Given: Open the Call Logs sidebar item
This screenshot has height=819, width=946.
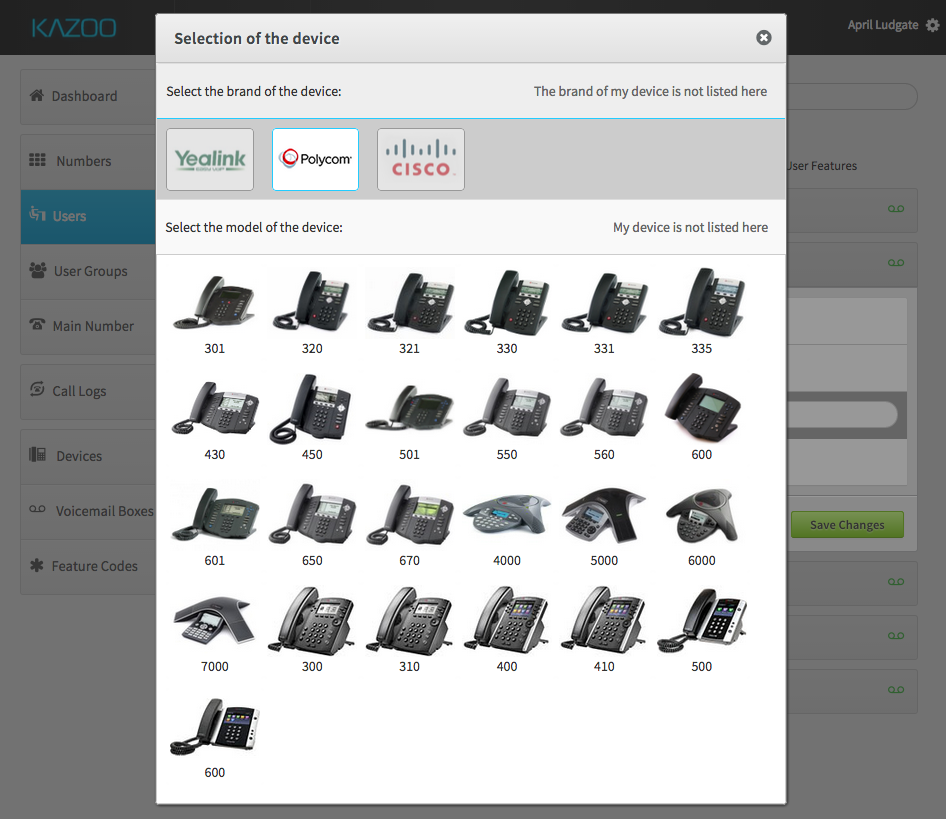Looking at the screenshot, I should click(88, 392).
